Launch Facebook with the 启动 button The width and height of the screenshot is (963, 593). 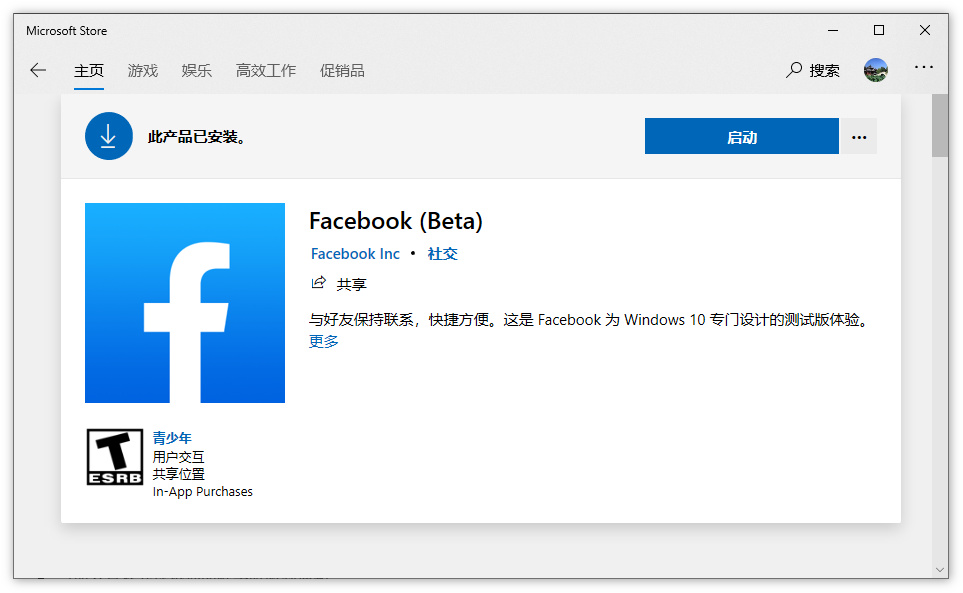(741, 136)
